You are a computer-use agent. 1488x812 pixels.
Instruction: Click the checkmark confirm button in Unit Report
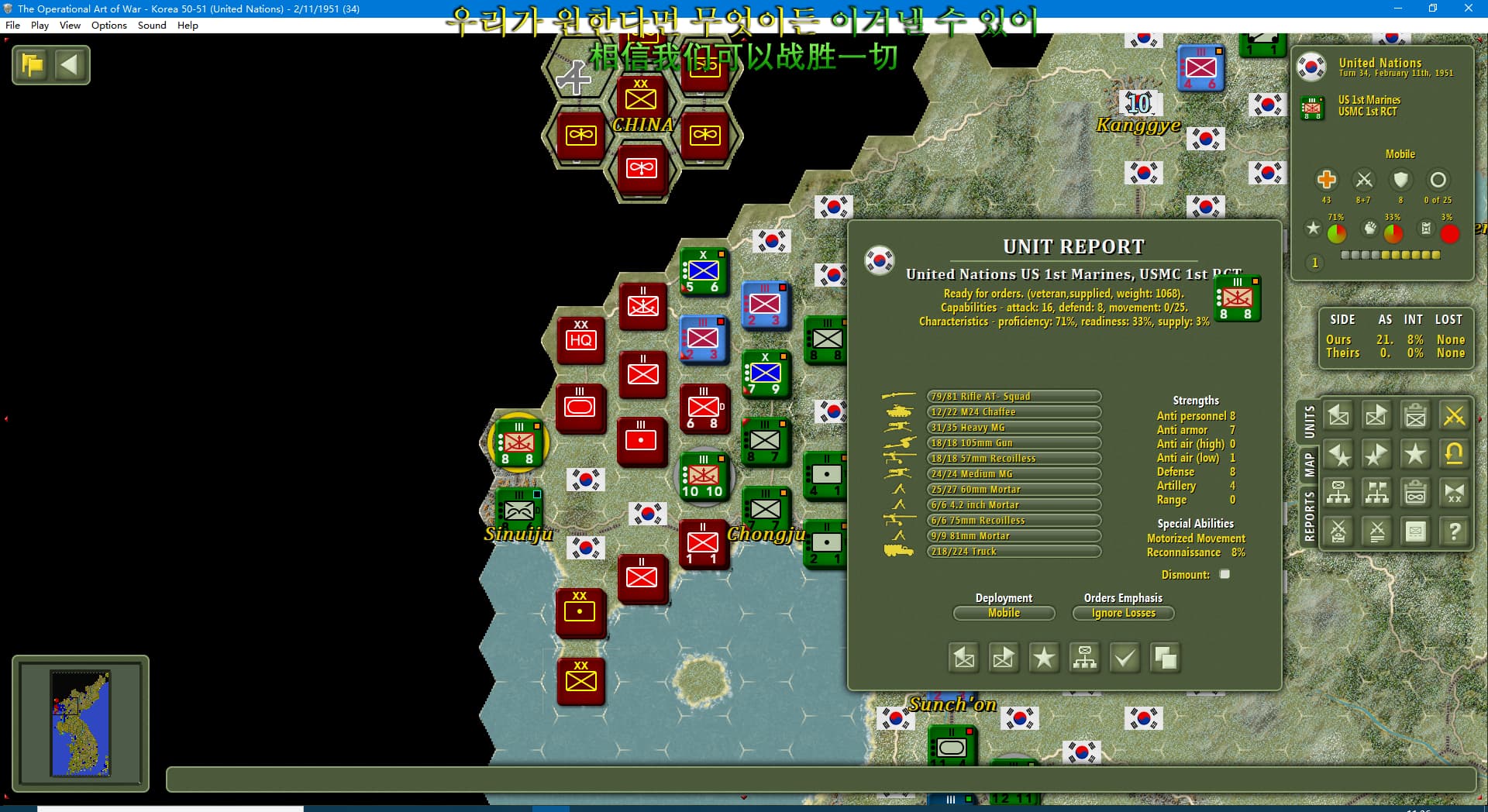[x=1125, y=658]
